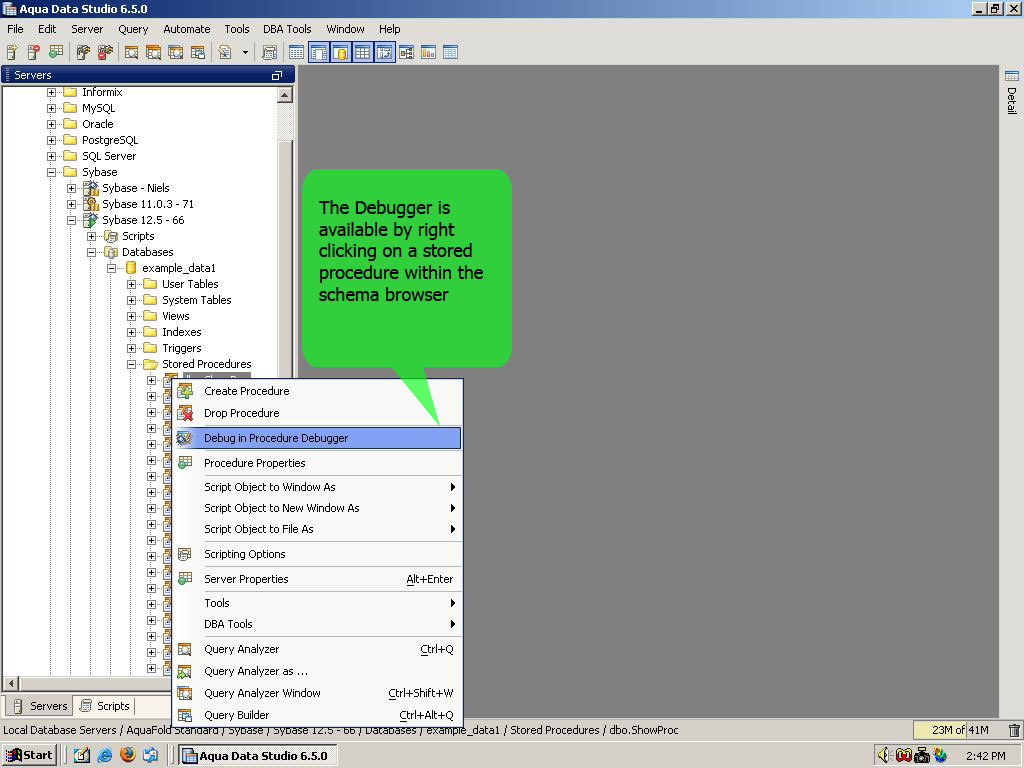Viewport: 1024px width, 768px height.
Task: Select Debug in Procedure Debugger
Action: pos(318,438)
